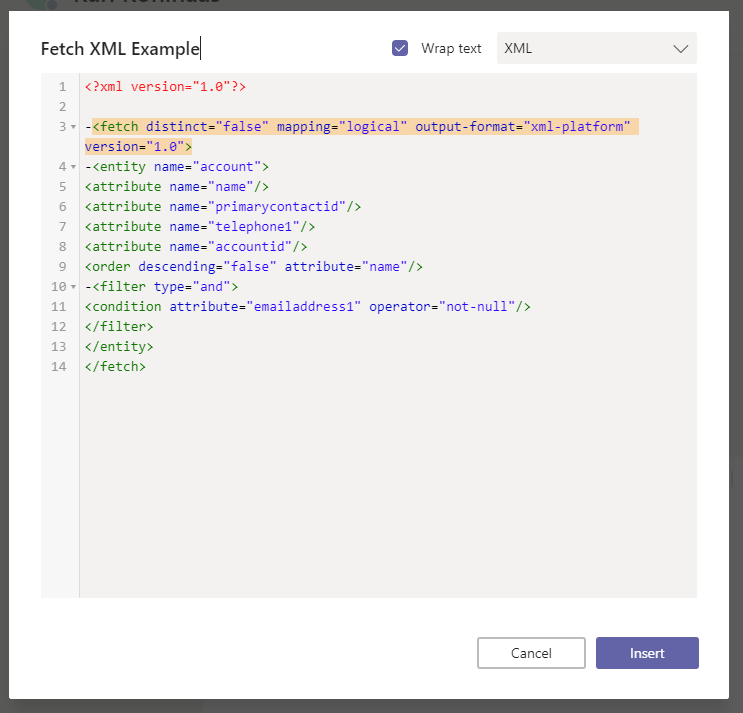Click the Fetch XML Example title field
Screen dimensions: 743x713
click(120, 49)
